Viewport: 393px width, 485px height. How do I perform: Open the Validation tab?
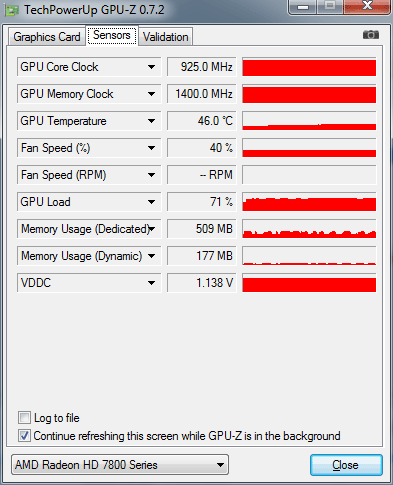tap(165, 37)
